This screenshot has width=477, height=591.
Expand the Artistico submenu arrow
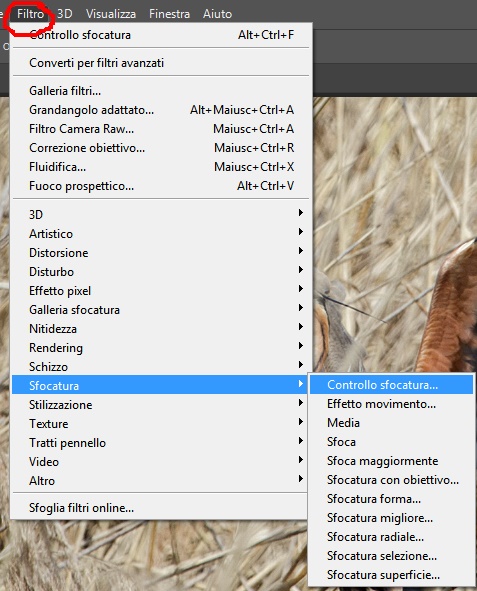point(301,231)
